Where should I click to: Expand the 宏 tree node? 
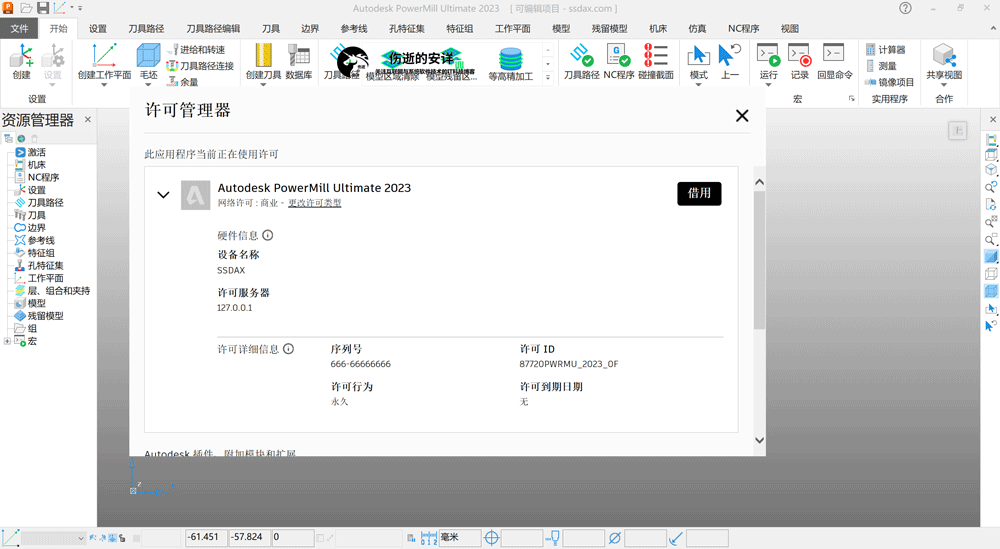pos(6,341)
